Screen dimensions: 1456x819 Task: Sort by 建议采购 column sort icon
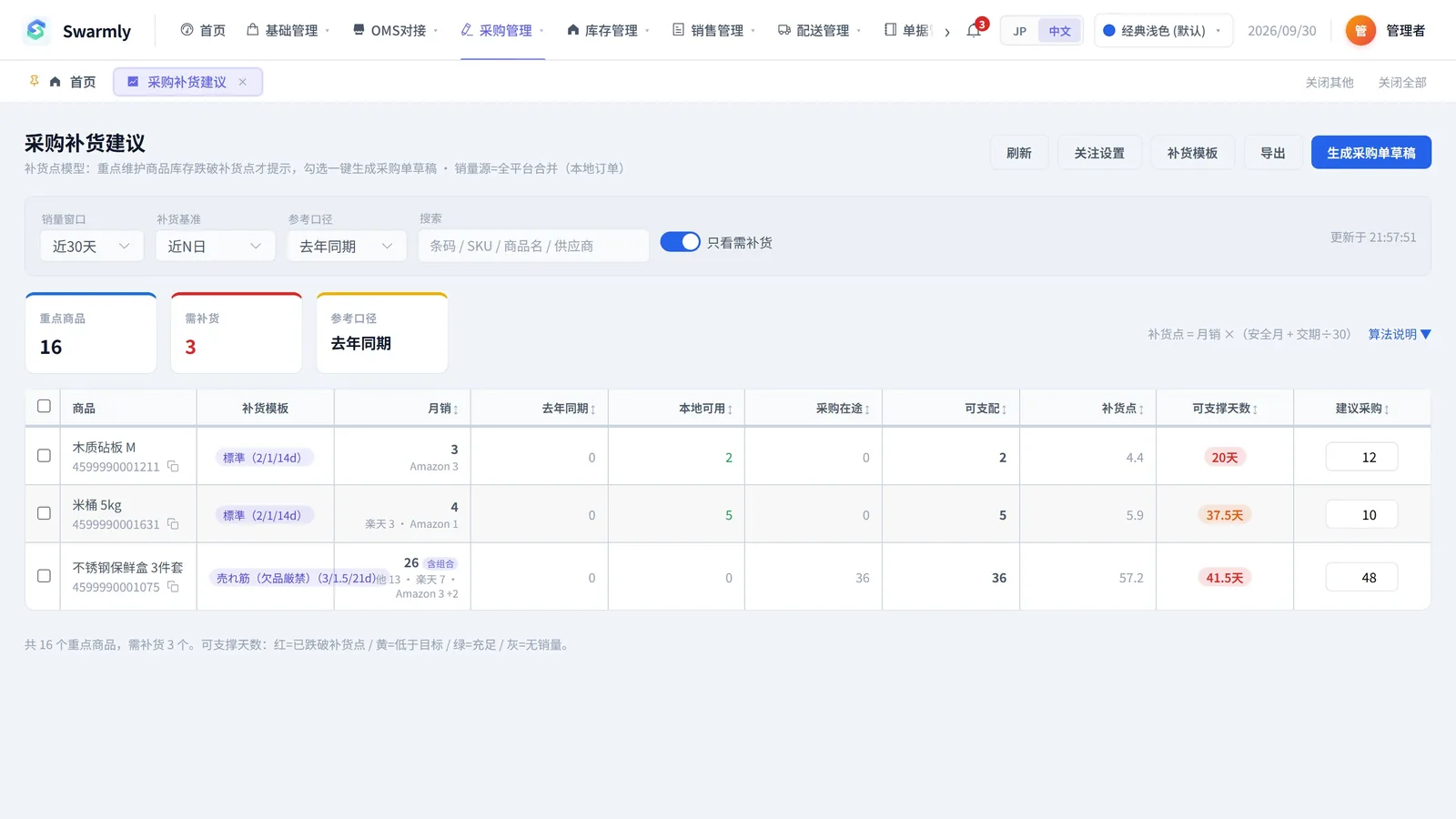[x=1387, y=409]
